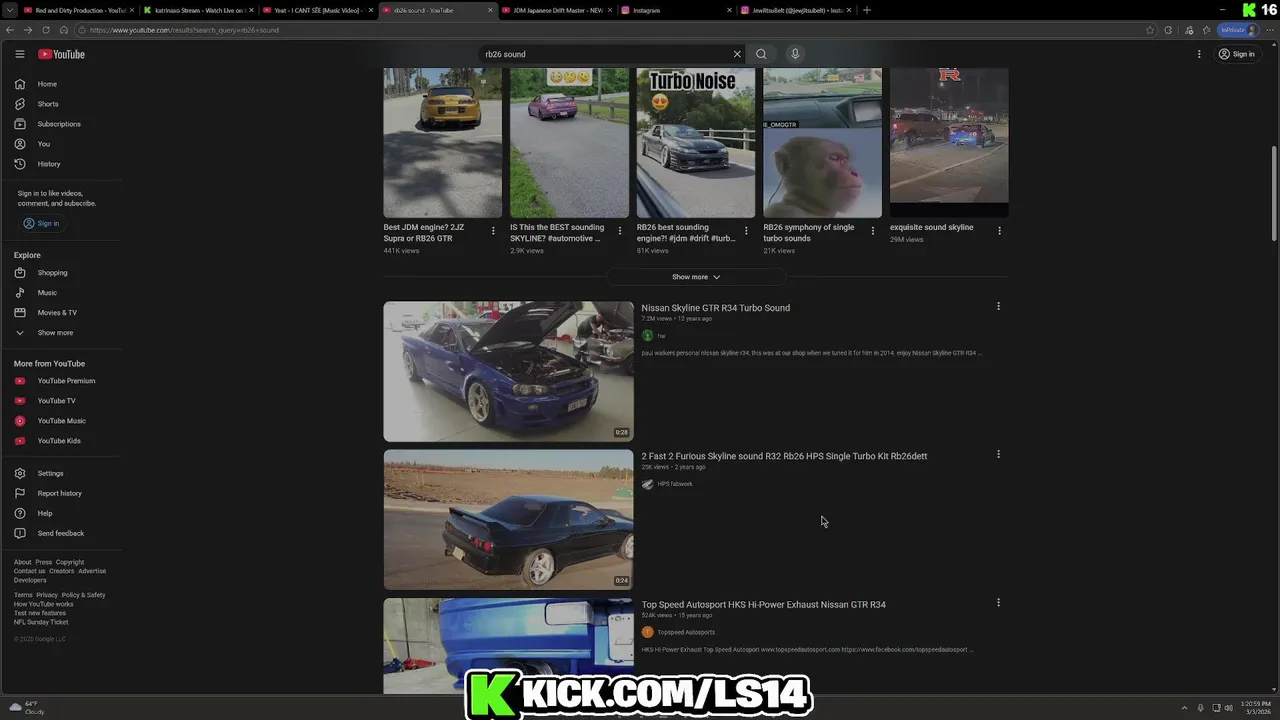Open Movies & TV under Explore
This screenshot has width=1280, height=720.
(57, 313)
